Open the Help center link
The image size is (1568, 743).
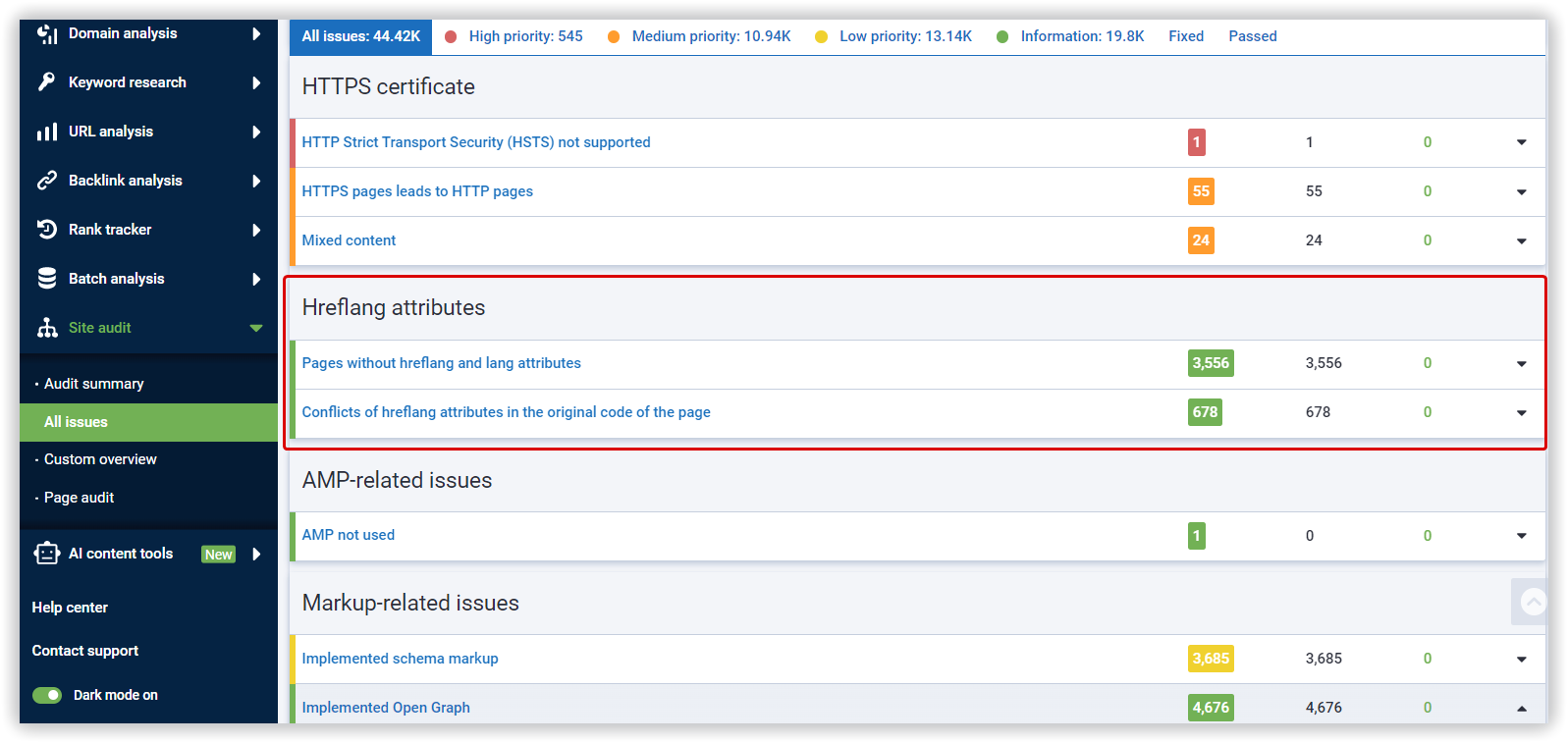[x=70, y=608]
